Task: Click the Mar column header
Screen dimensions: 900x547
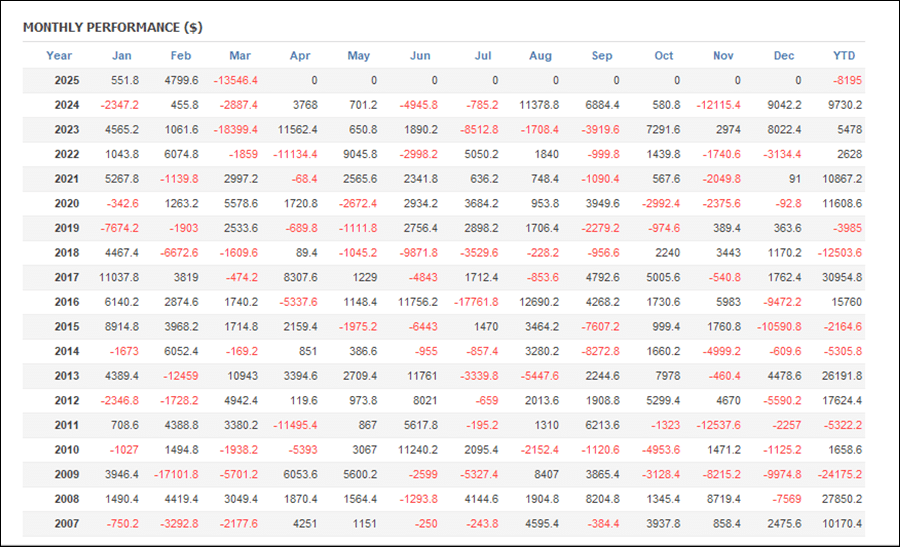Action: pos(240,56)
